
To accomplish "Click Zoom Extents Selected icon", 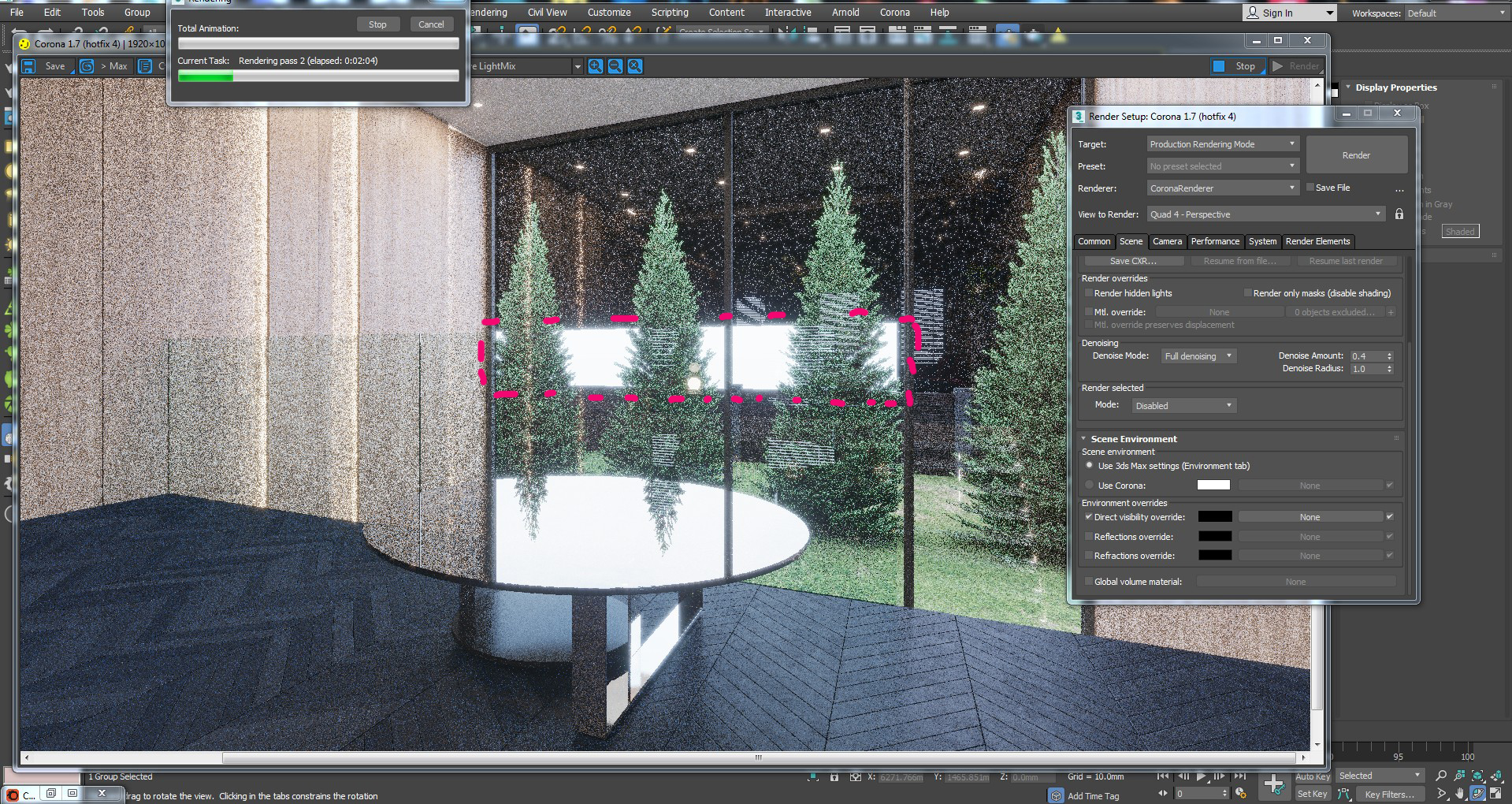I will coord(1478,776).
